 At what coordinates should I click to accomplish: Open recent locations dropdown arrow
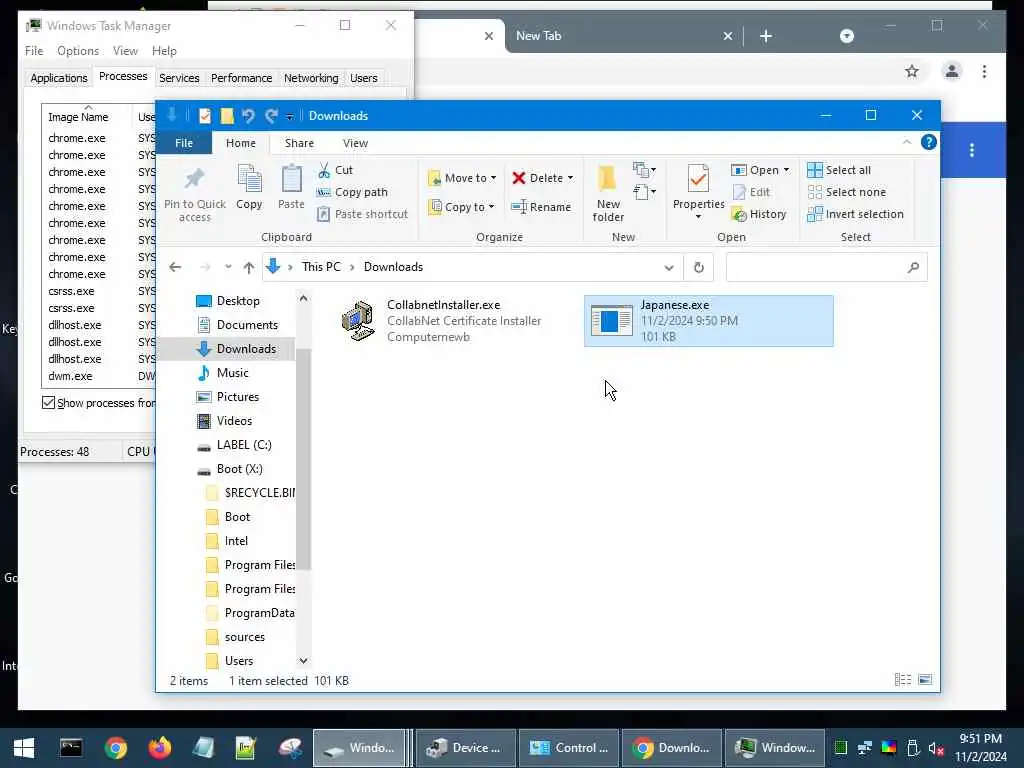coord(228,267)
